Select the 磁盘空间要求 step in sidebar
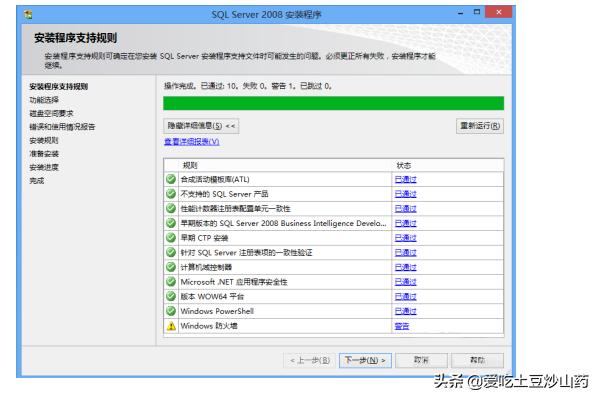Image resolution: width=600 pixels, height=400 pixels. click(x=51, y=113)
